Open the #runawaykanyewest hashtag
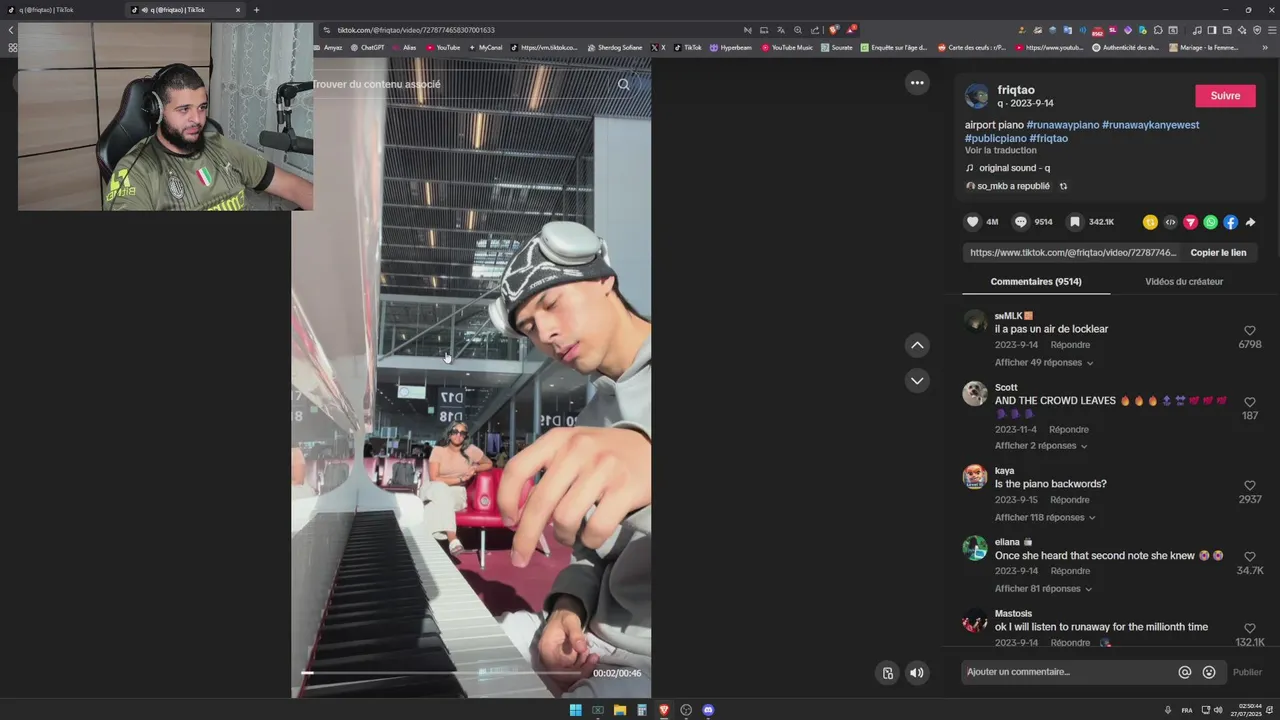This screenshot has width=1280, height=720. [1150, 125]
